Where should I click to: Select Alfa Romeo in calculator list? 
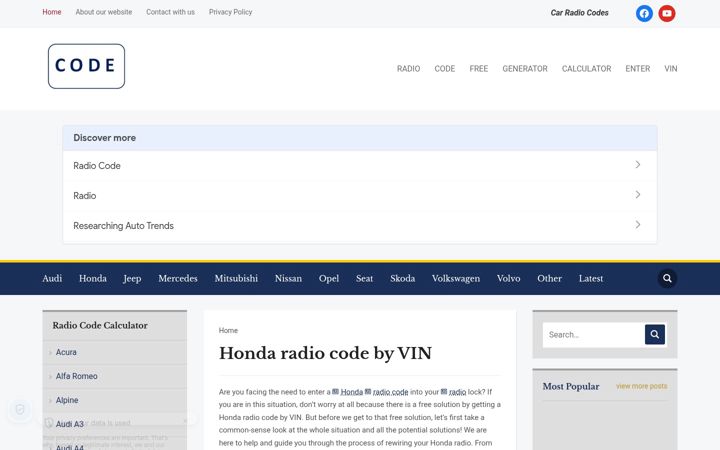[x=77, y=376]
